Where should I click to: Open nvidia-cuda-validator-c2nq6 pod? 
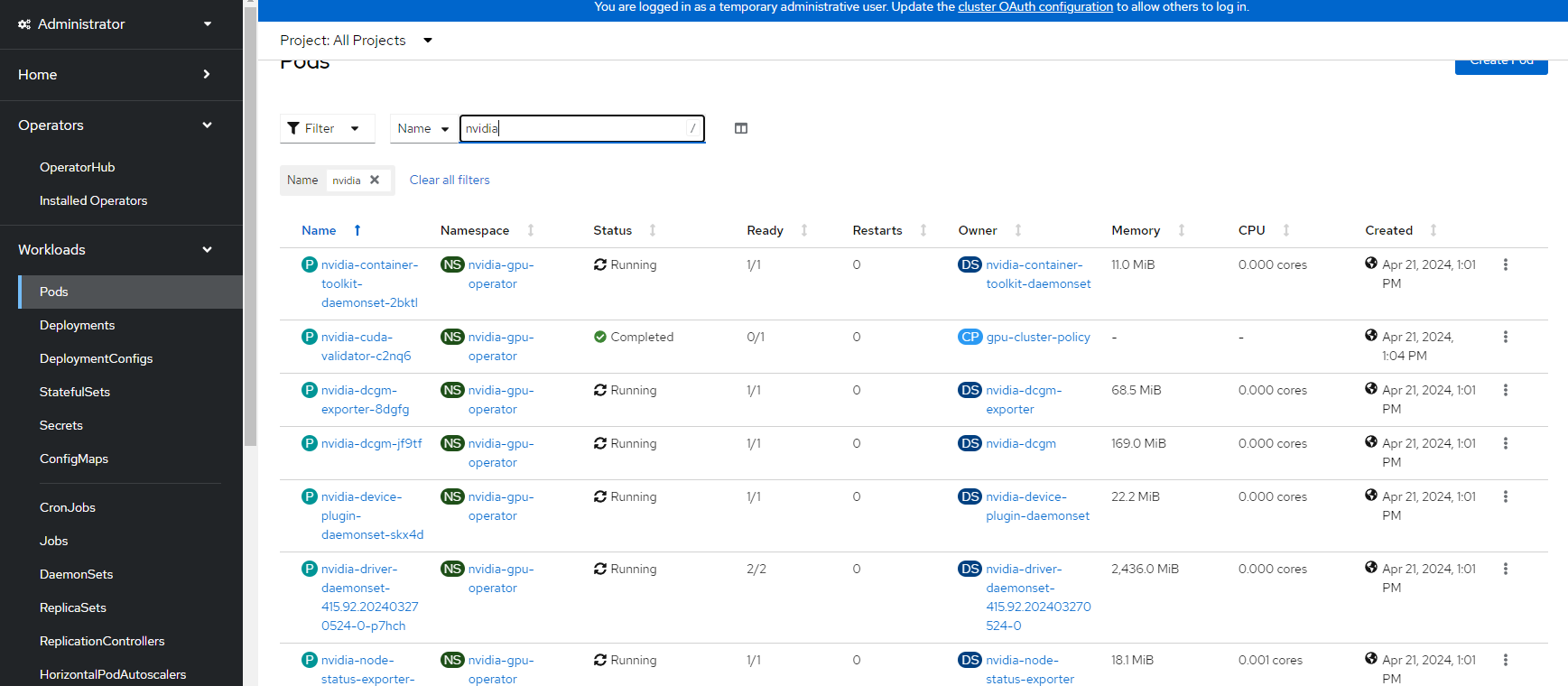point(366,347)
